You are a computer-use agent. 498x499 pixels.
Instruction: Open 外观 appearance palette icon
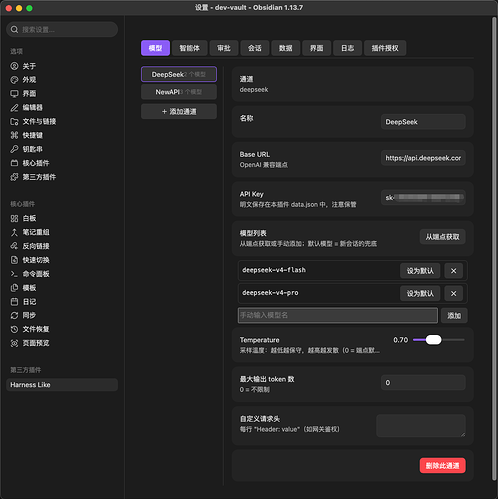click(x=14, y=80)
